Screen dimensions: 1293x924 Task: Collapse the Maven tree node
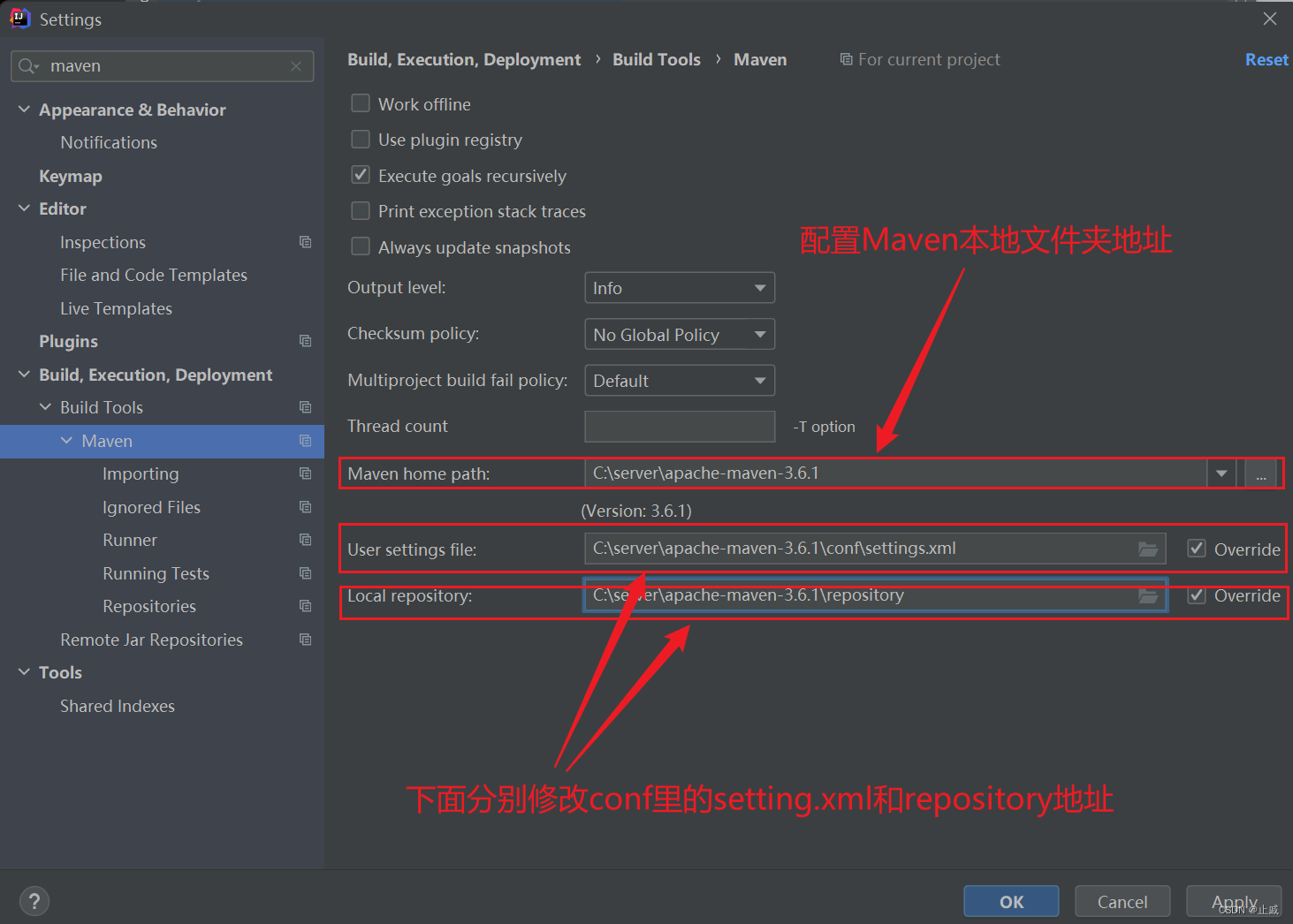[67, 441]
